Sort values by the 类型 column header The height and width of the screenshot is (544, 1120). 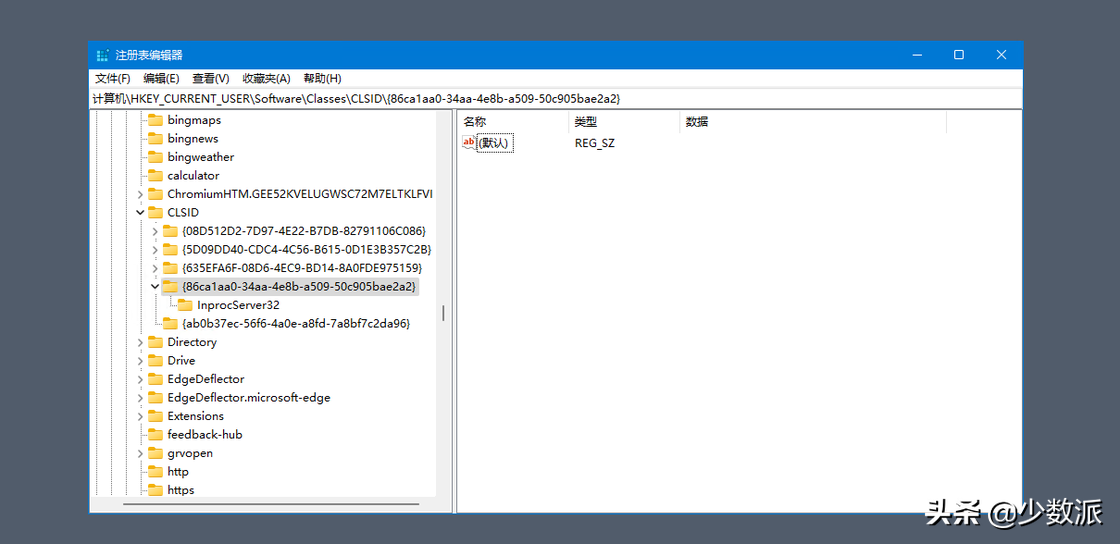[x=624, y=122]
